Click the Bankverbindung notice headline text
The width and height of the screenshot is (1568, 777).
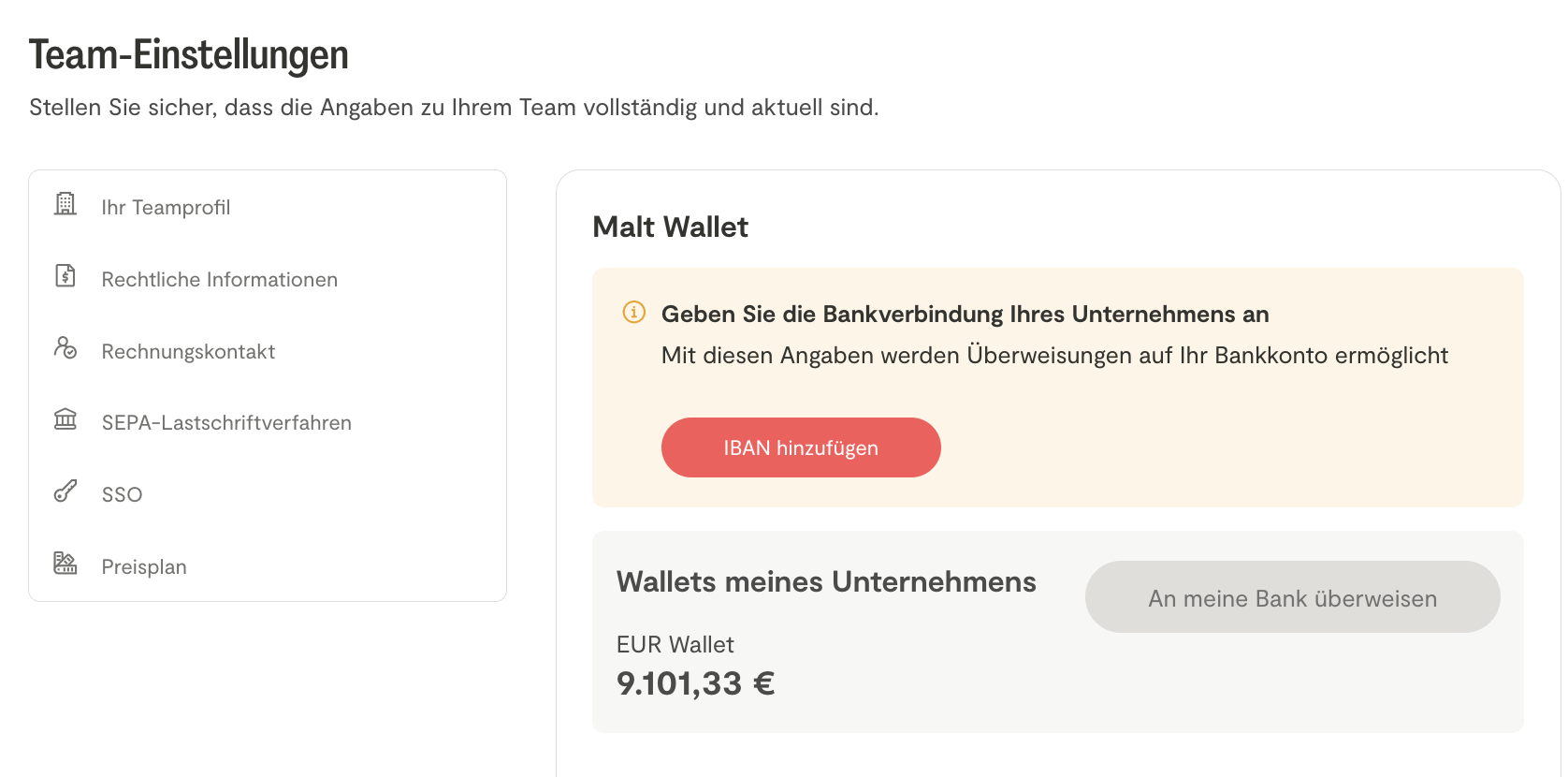(965, 315)
